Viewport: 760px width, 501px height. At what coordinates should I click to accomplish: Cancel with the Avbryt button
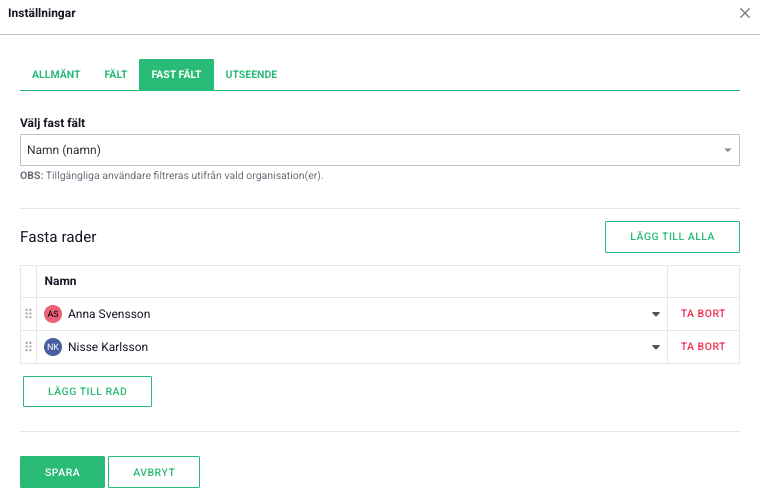click(x=153, y=472)
